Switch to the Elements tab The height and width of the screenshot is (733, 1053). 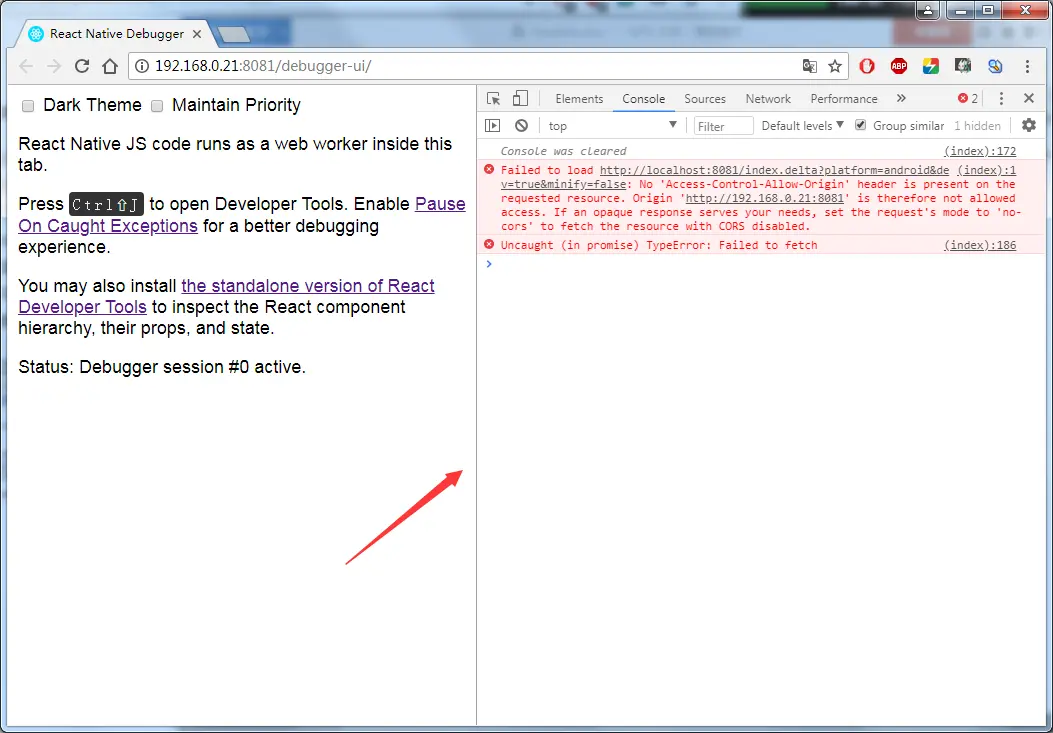pos(579,99)
